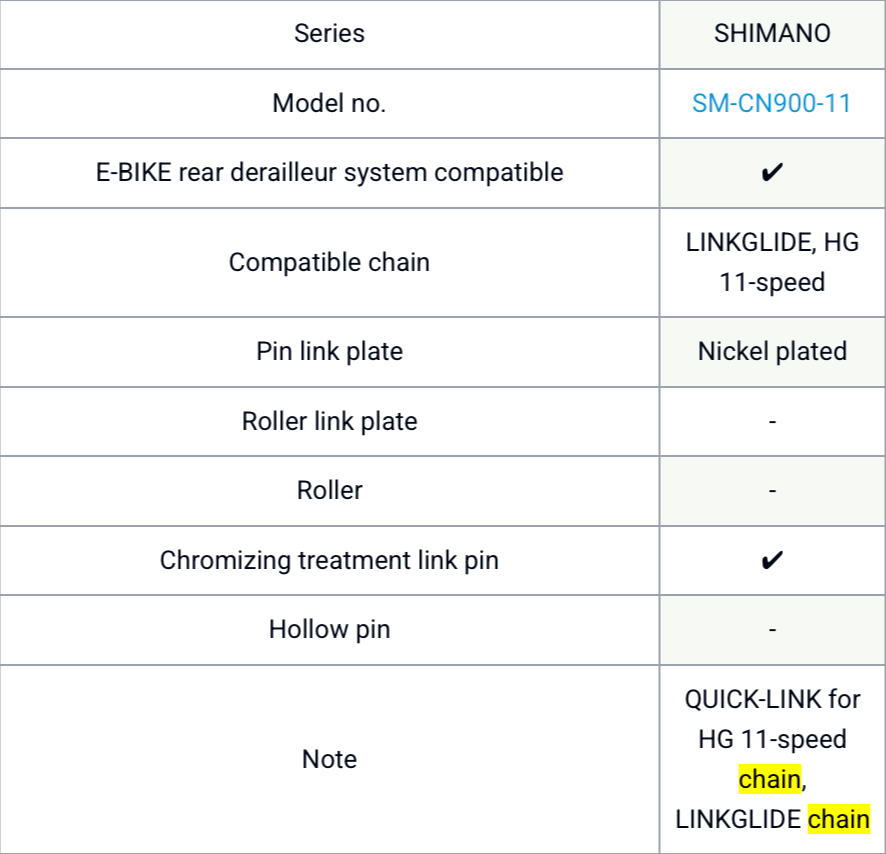Click the dash in Hollow pin row
Viewport: 886px width, 854px height.
point(772,629)
